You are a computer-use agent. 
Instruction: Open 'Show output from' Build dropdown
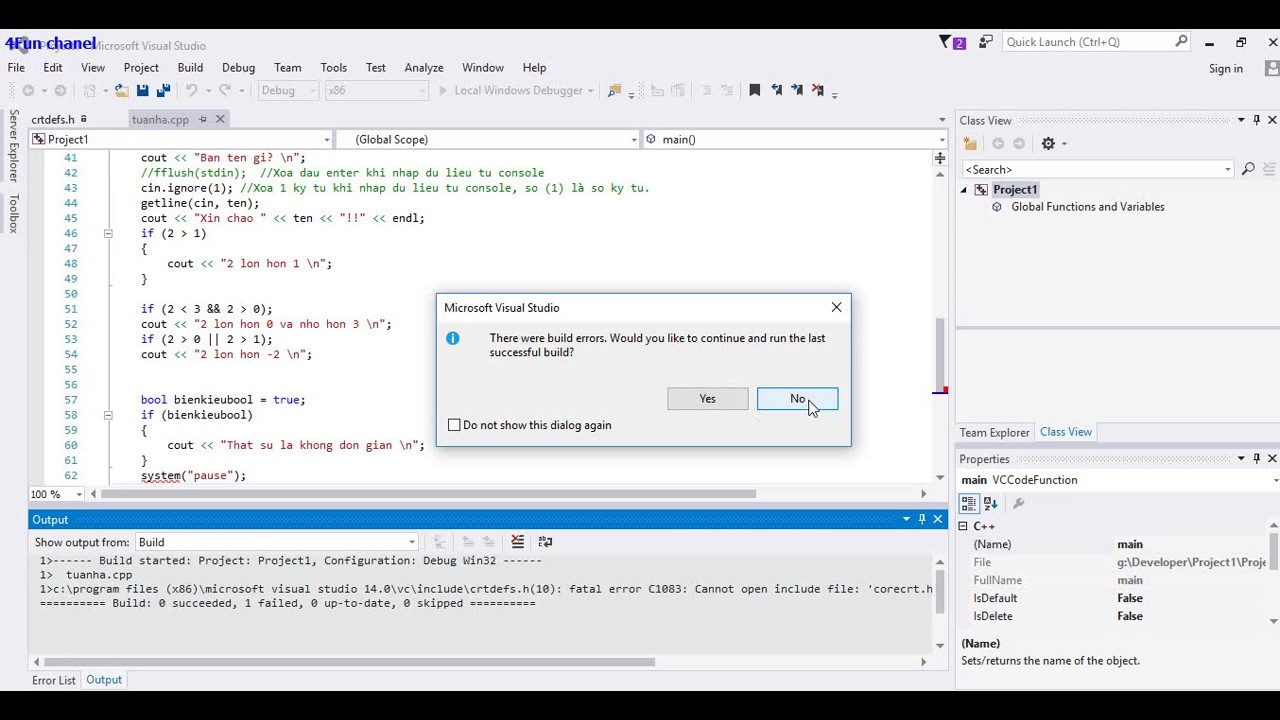pyautogui.click(x=277, y=542)
